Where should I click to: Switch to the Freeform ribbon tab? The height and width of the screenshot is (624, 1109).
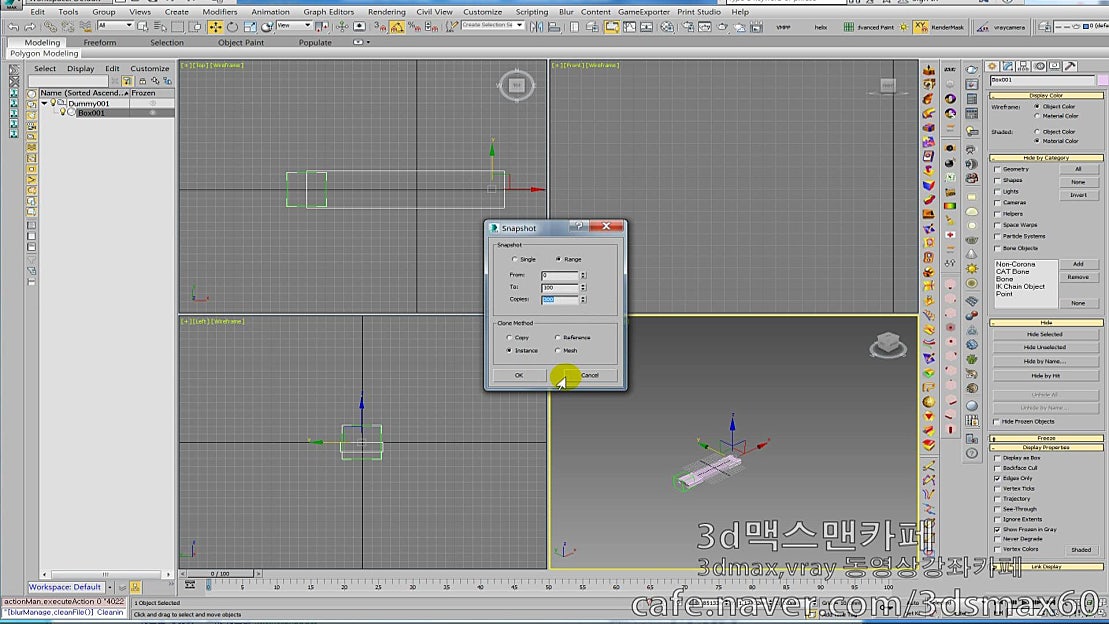[100, 42]
